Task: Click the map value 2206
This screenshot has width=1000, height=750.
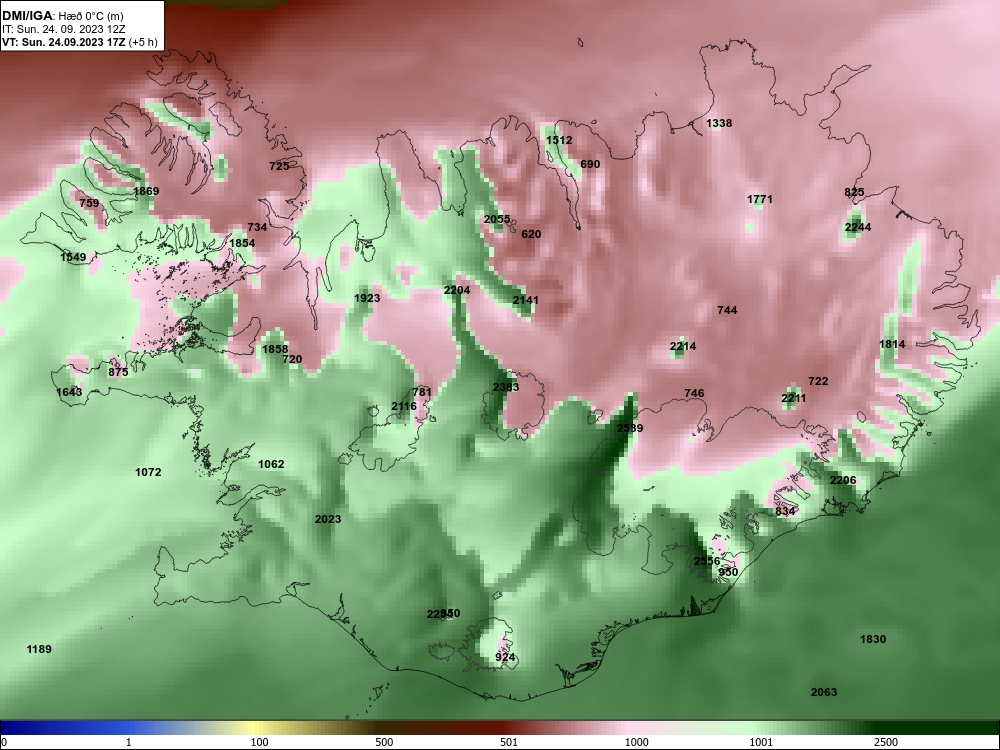Action: (x=842, y=480)
